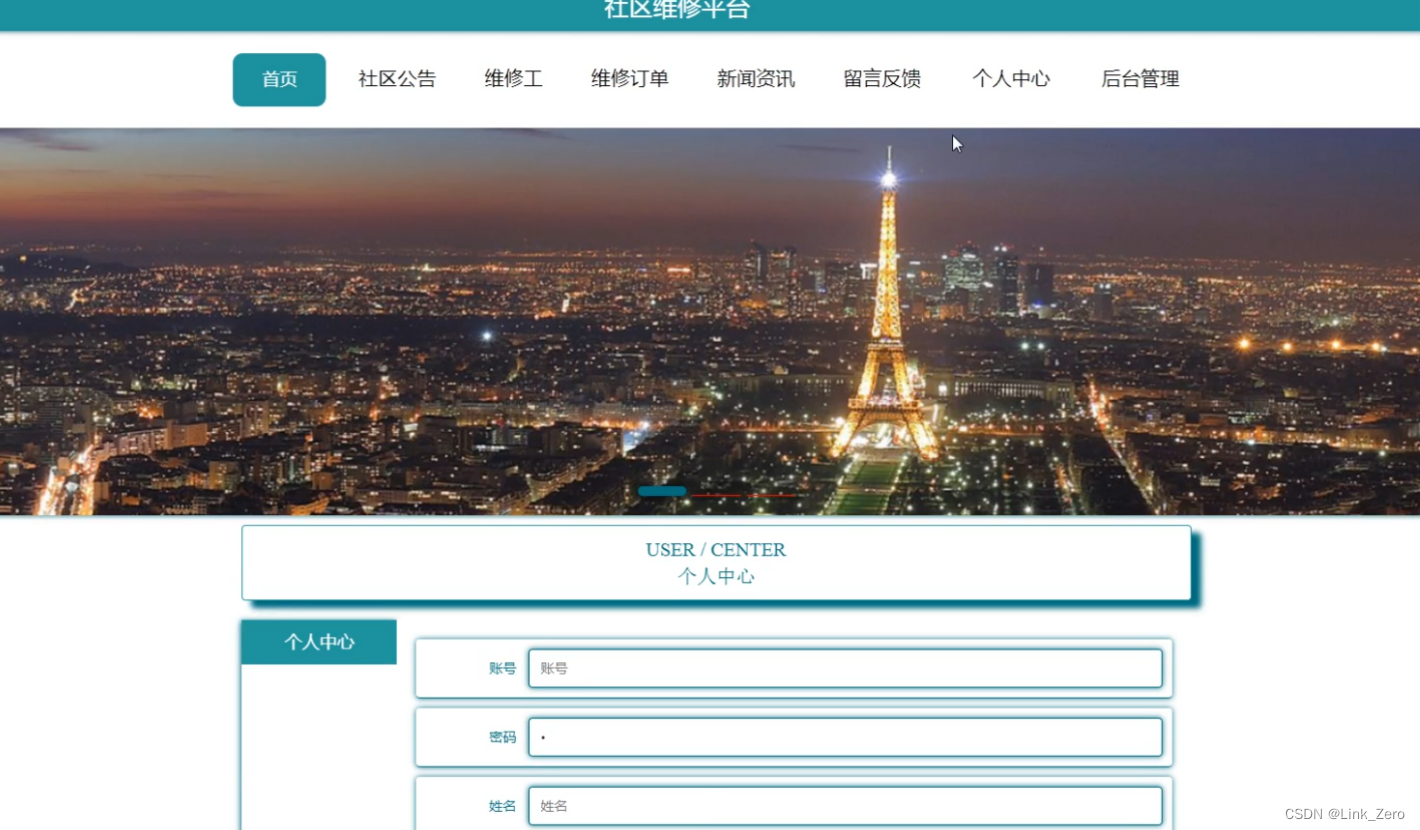Click the USER / CENTER heading
This screenshot has width=1420, height=830.
pos(715,549)
